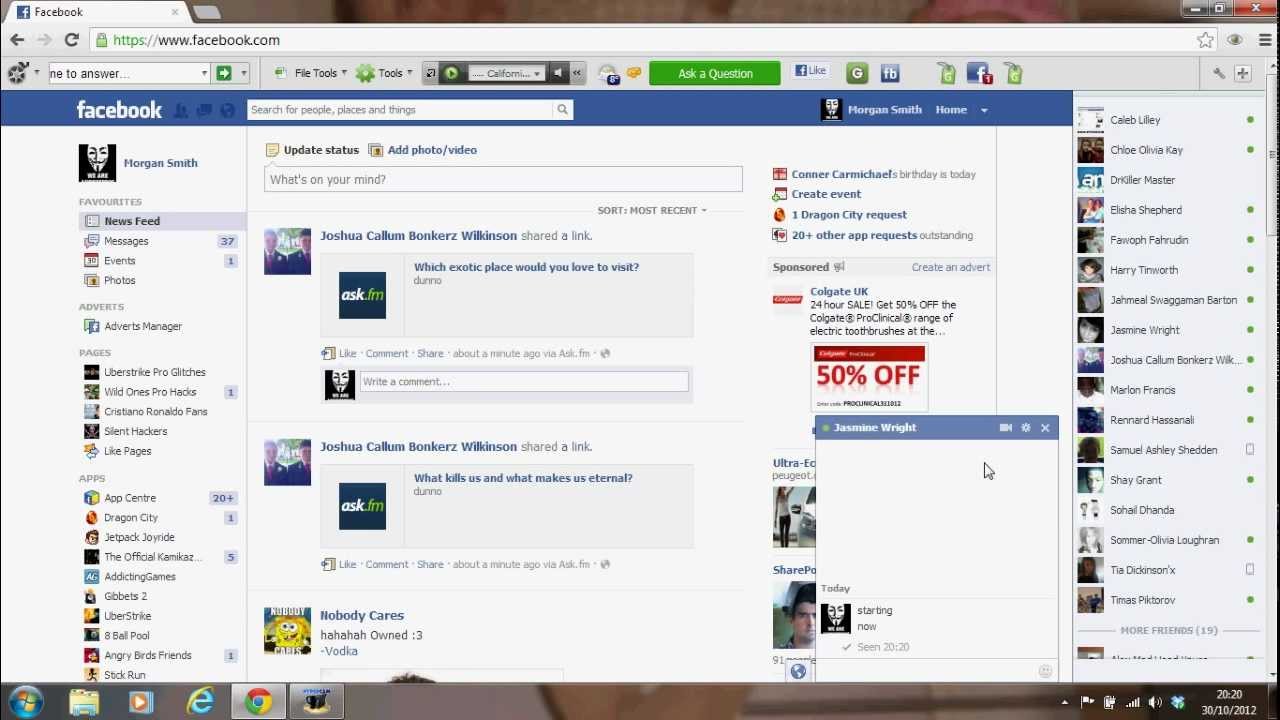Select News Feed in the Favourites menu
The height and width of the screenshot is (720, 1280).
[x=162, y=221]
